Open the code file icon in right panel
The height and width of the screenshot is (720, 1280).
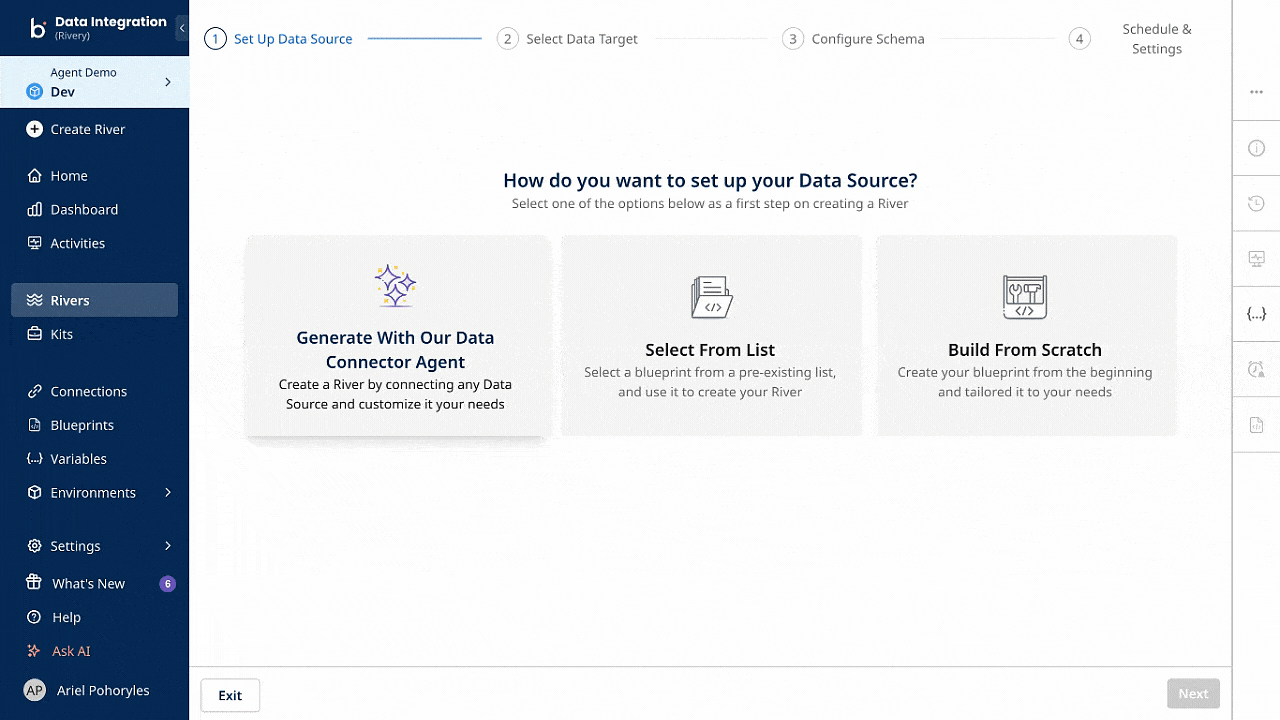[x=1256, y=425]
